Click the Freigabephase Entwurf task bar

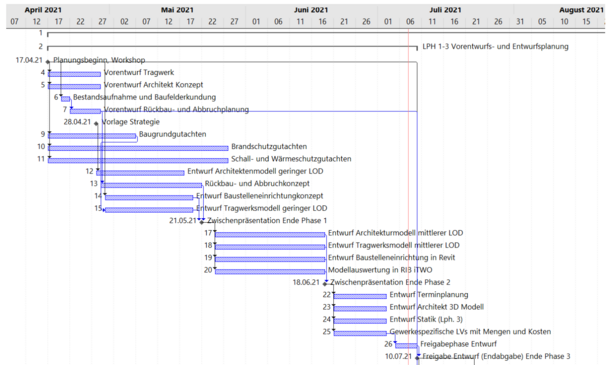[407, 346]
